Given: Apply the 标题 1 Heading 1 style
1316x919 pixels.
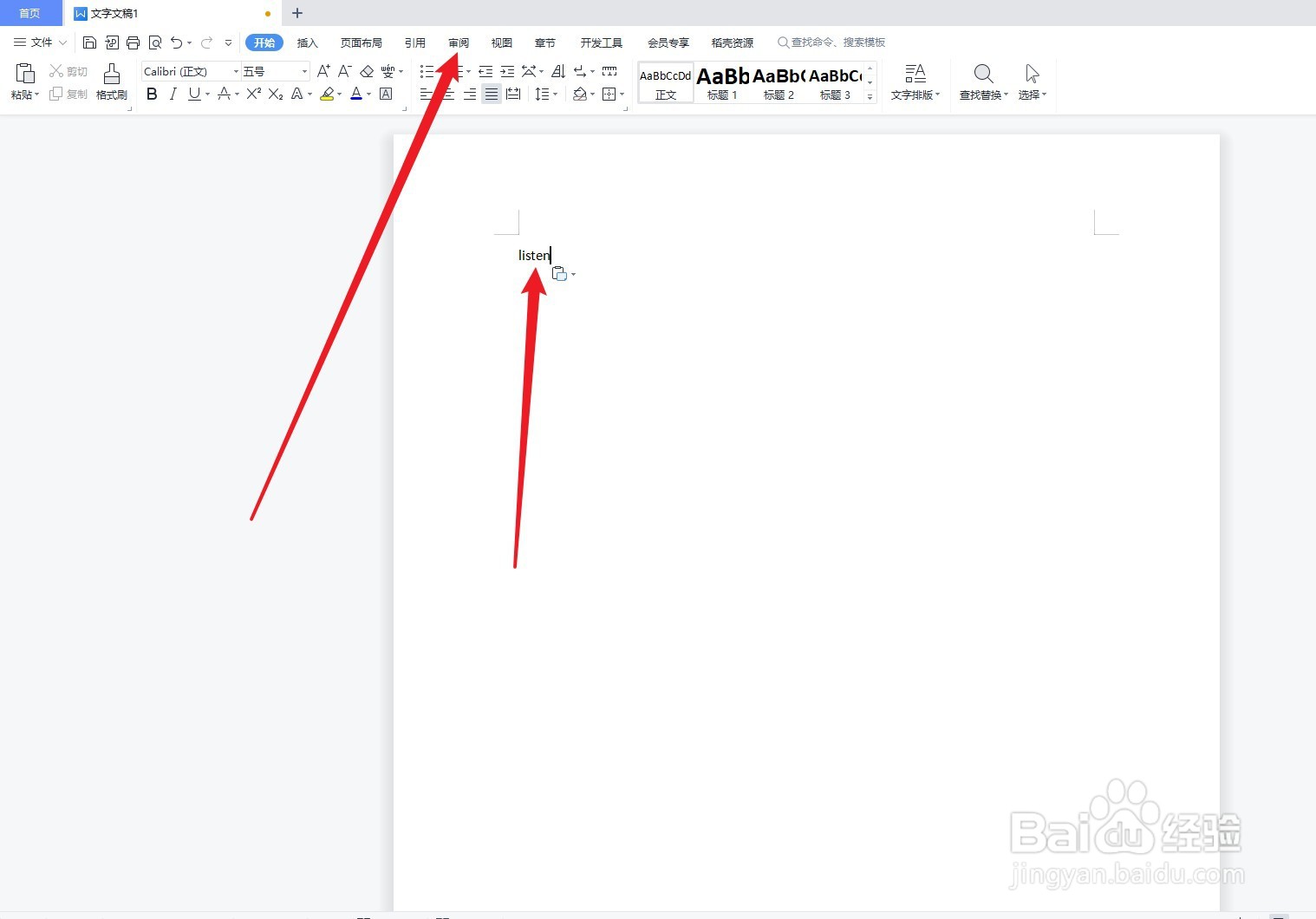Looking at the screenshot, I should tap(722, 83).
